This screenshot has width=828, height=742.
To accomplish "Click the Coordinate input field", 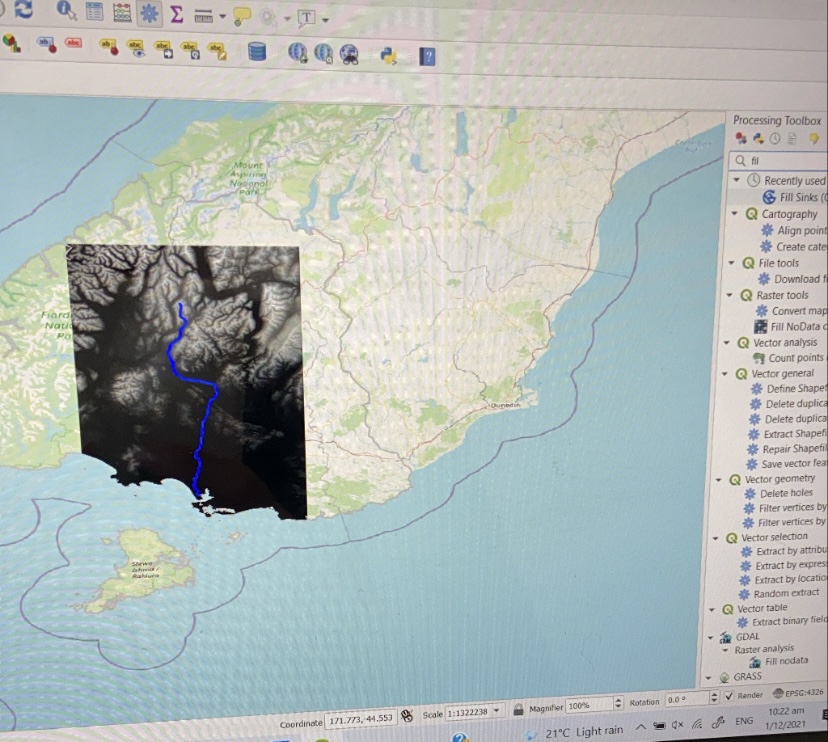I will point(361,718).
